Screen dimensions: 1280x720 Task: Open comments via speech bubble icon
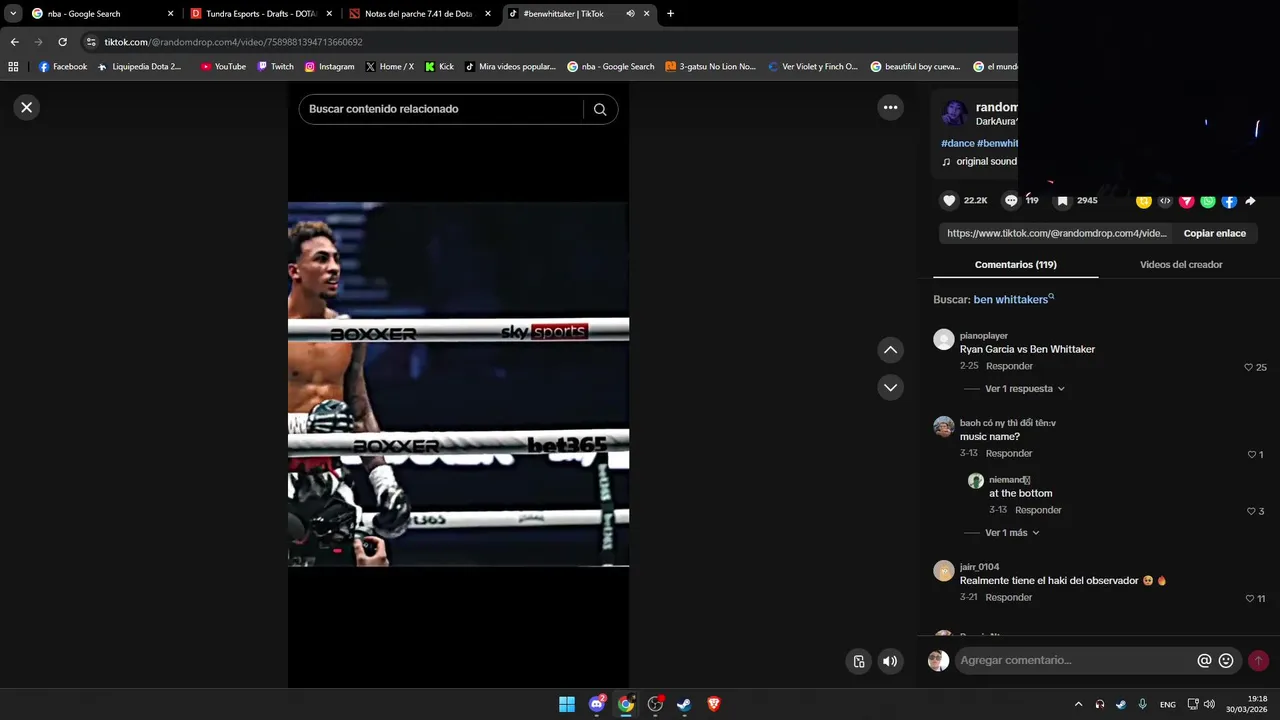(1011, 200)
